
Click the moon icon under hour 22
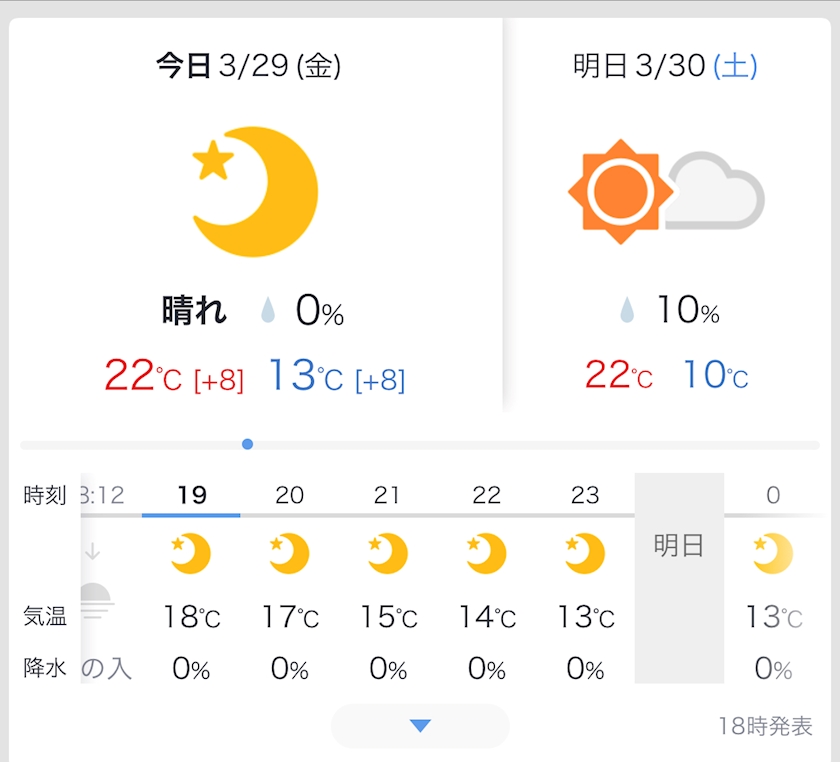click(486, 553)
